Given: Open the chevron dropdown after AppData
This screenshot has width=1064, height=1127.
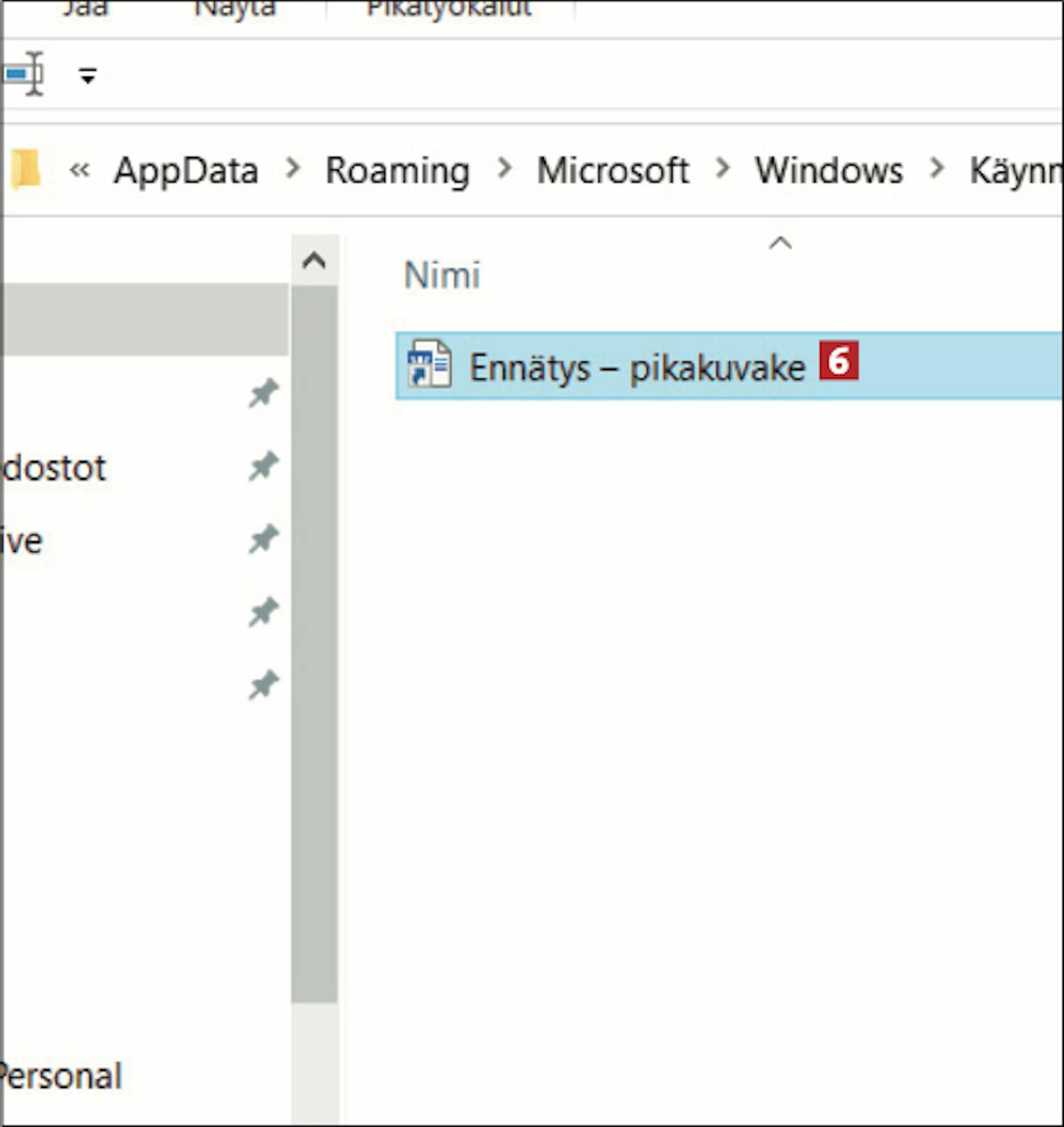Looking at the screenshot, I should 292,169.
